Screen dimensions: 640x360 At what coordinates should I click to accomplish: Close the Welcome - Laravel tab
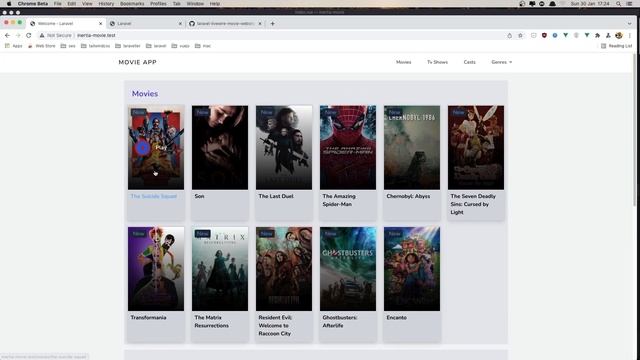pyautogui.click(x=100, y=24)
